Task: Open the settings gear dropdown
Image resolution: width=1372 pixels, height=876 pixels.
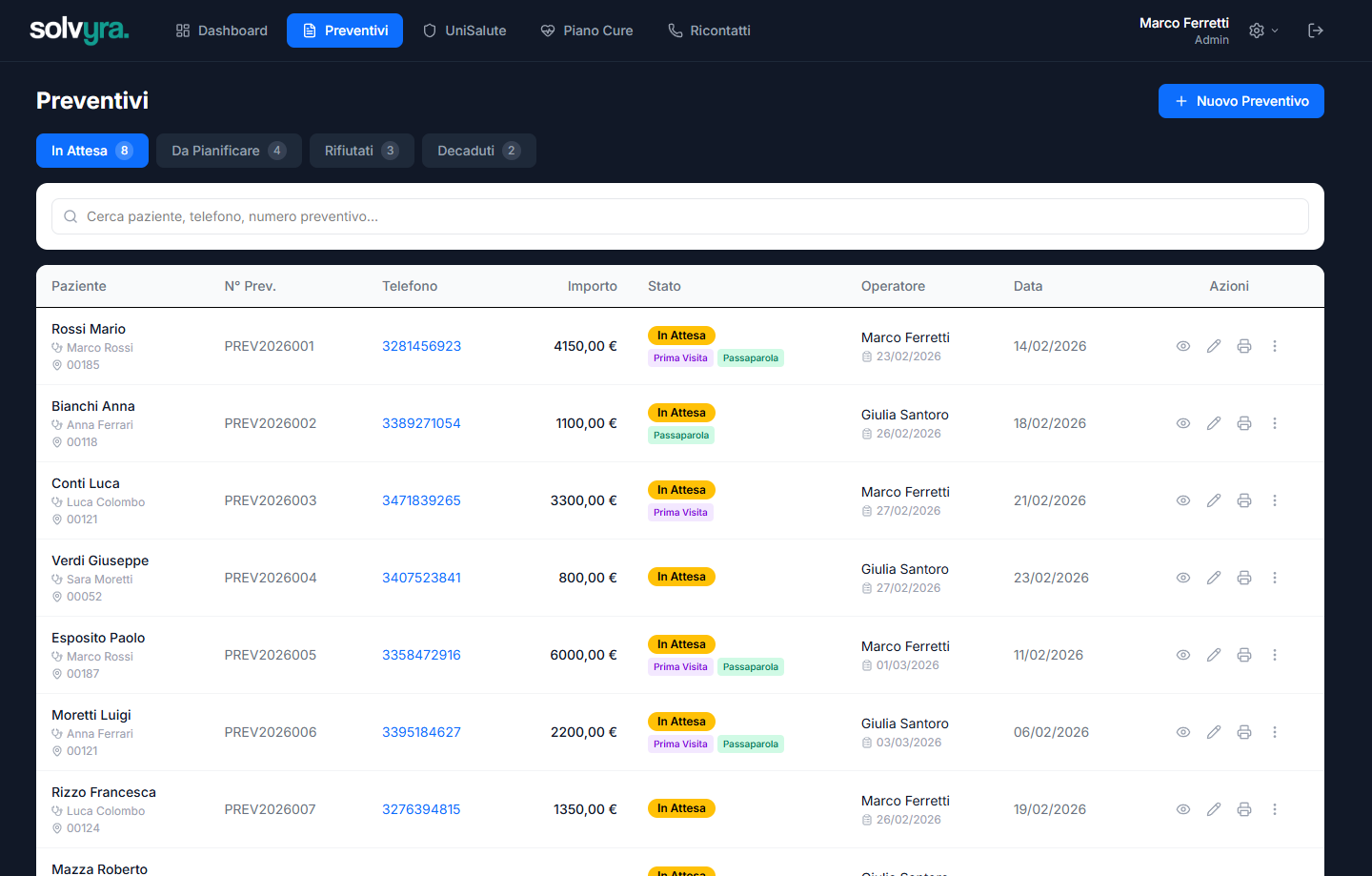Action: [x=1263, y=31]
